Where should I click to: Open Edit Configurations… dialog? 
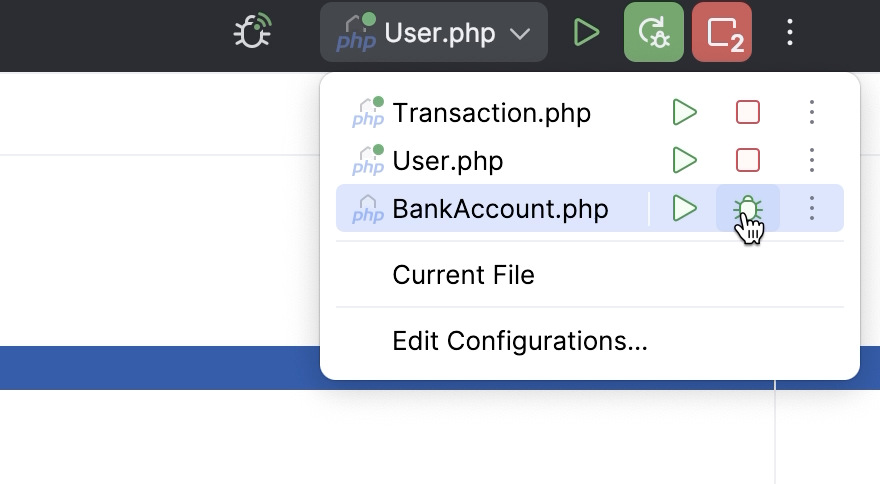coord(520,341)
